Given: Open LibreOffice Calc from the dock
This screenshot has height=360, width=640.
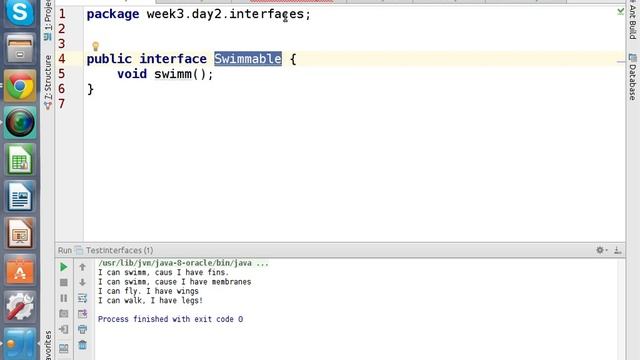Looking at the screenshot, I should pos(20,160).
